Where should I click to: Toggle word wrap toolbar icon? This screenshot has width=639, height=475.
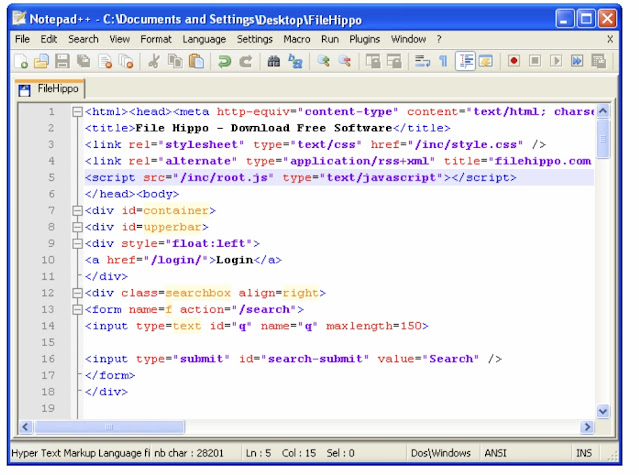click(422, 62)
